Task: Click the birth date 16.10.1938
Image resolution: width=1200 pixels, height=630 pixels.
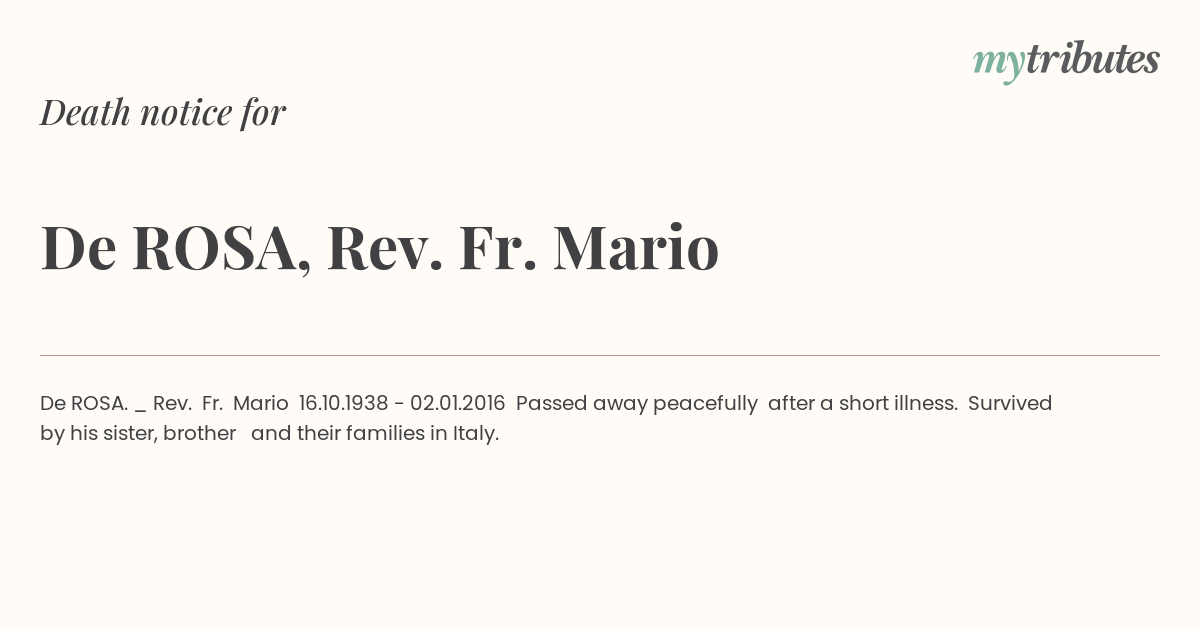Action: tap(343, 403)
